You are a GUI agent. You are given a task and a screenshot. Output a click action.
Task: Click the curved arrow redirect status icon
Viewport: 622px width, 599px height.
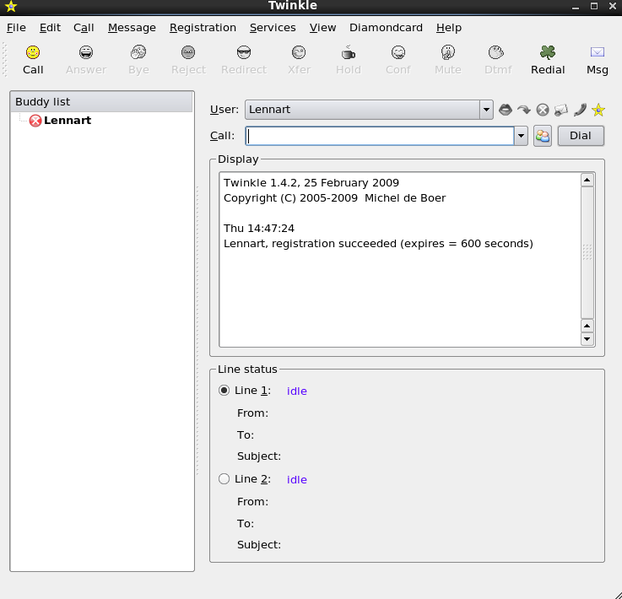(x=524, y=110)
